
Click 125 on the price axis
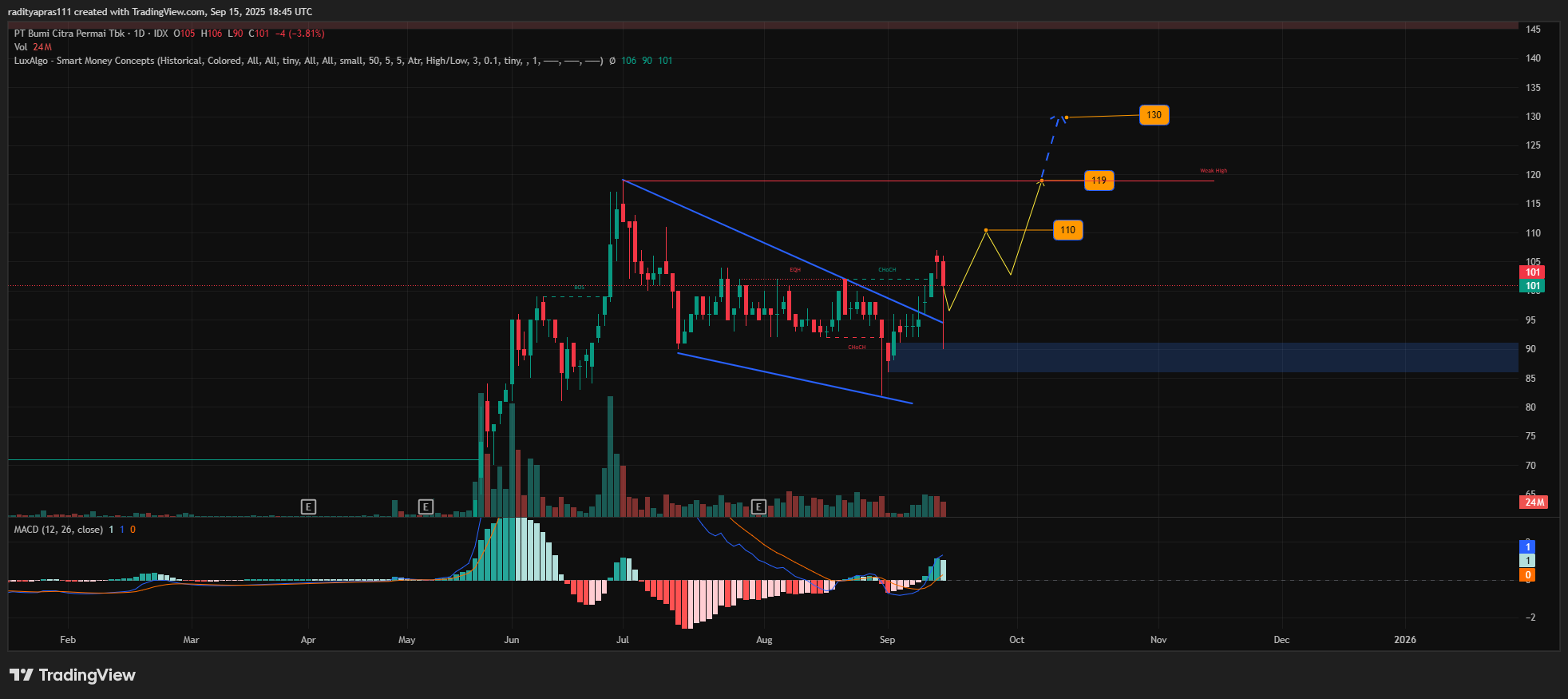coord(1533,145)
